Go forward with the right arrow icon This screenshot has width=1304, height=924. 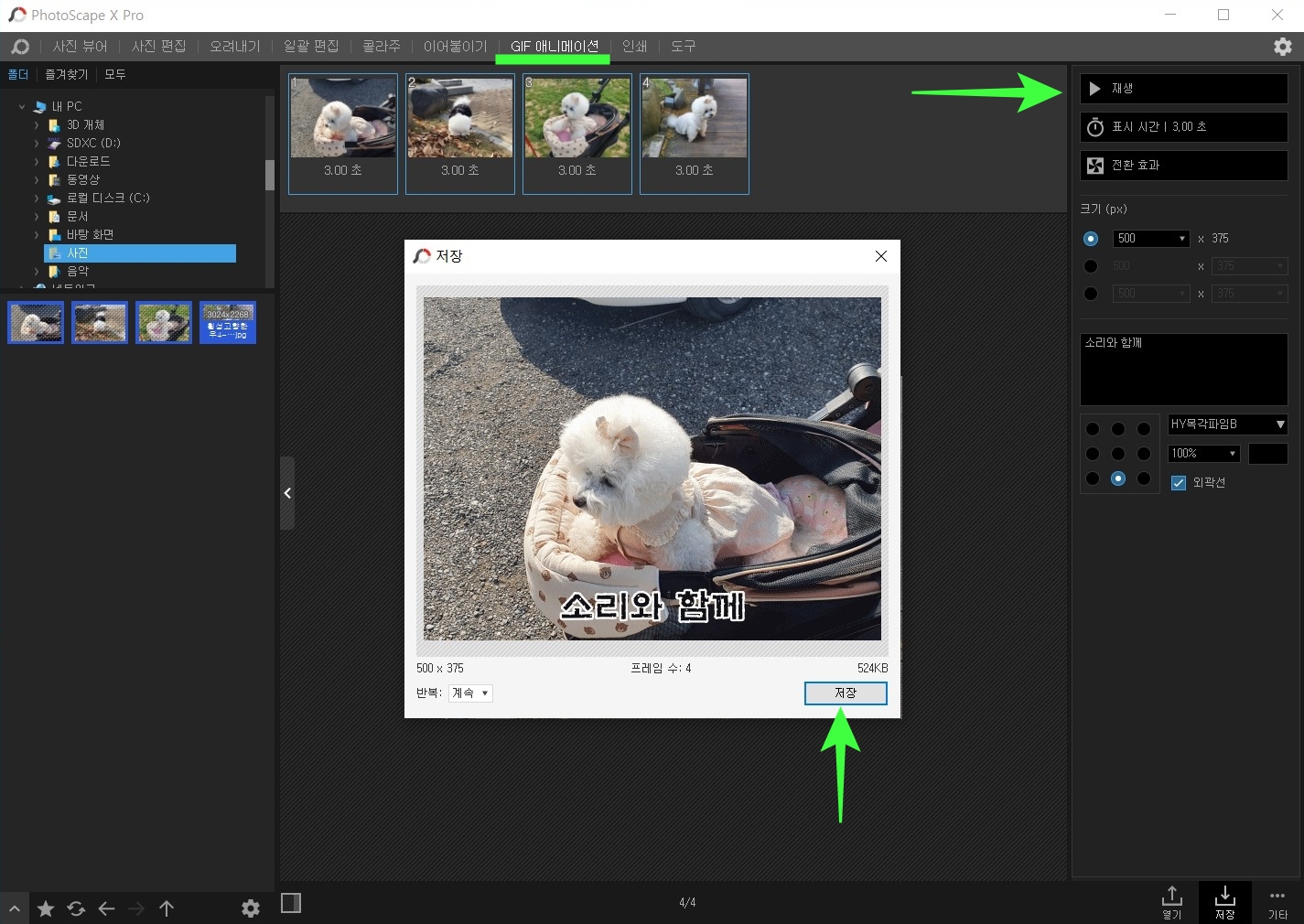[x=136, y=908]
